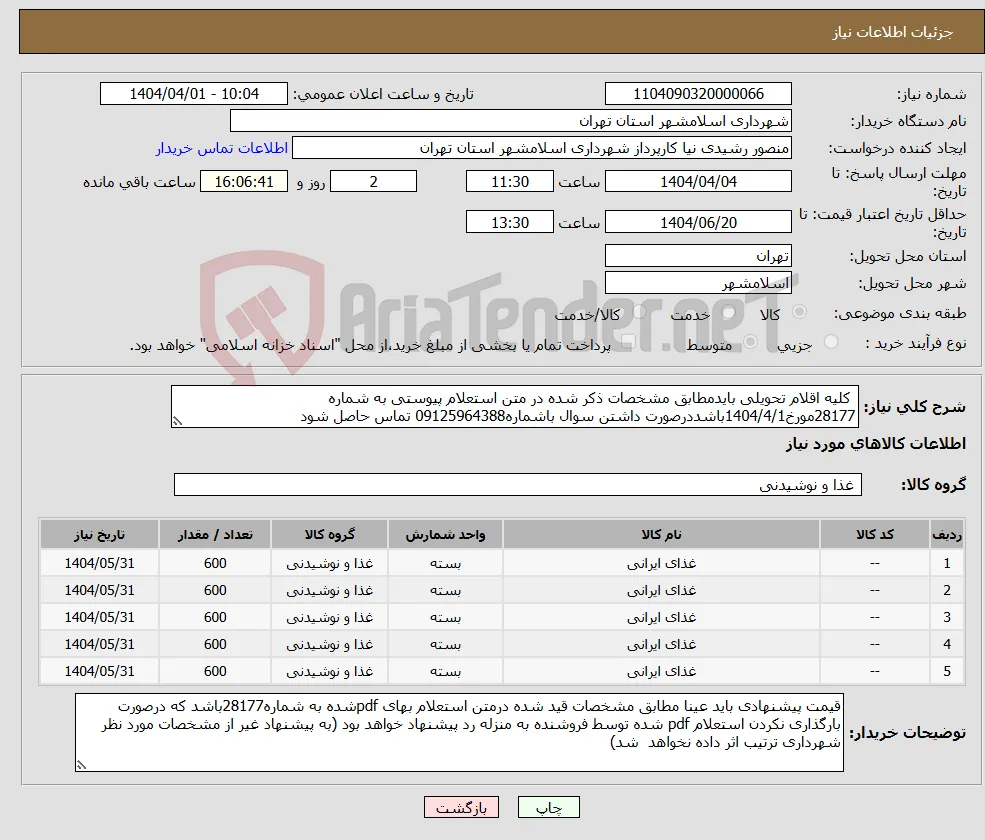
Task: Click the بازگشت back button
Action: pyautogui.click(x=461, y=807)
